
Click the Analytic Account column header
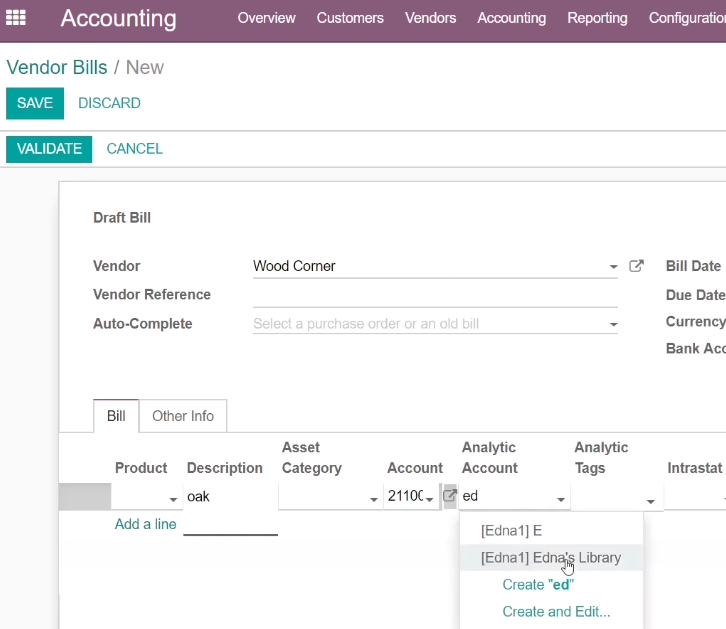pyautogui.click(x=489, y=458)
